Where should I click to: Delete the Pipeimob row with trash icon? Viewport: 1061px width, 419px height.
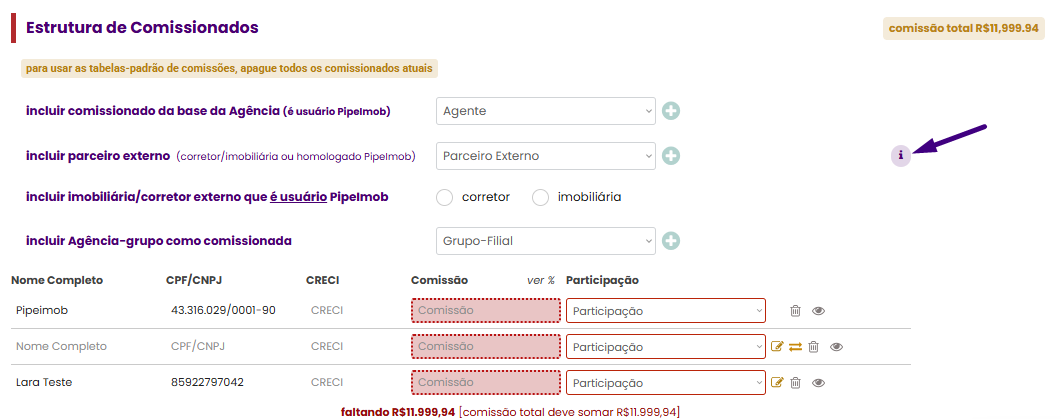point(796,311)
